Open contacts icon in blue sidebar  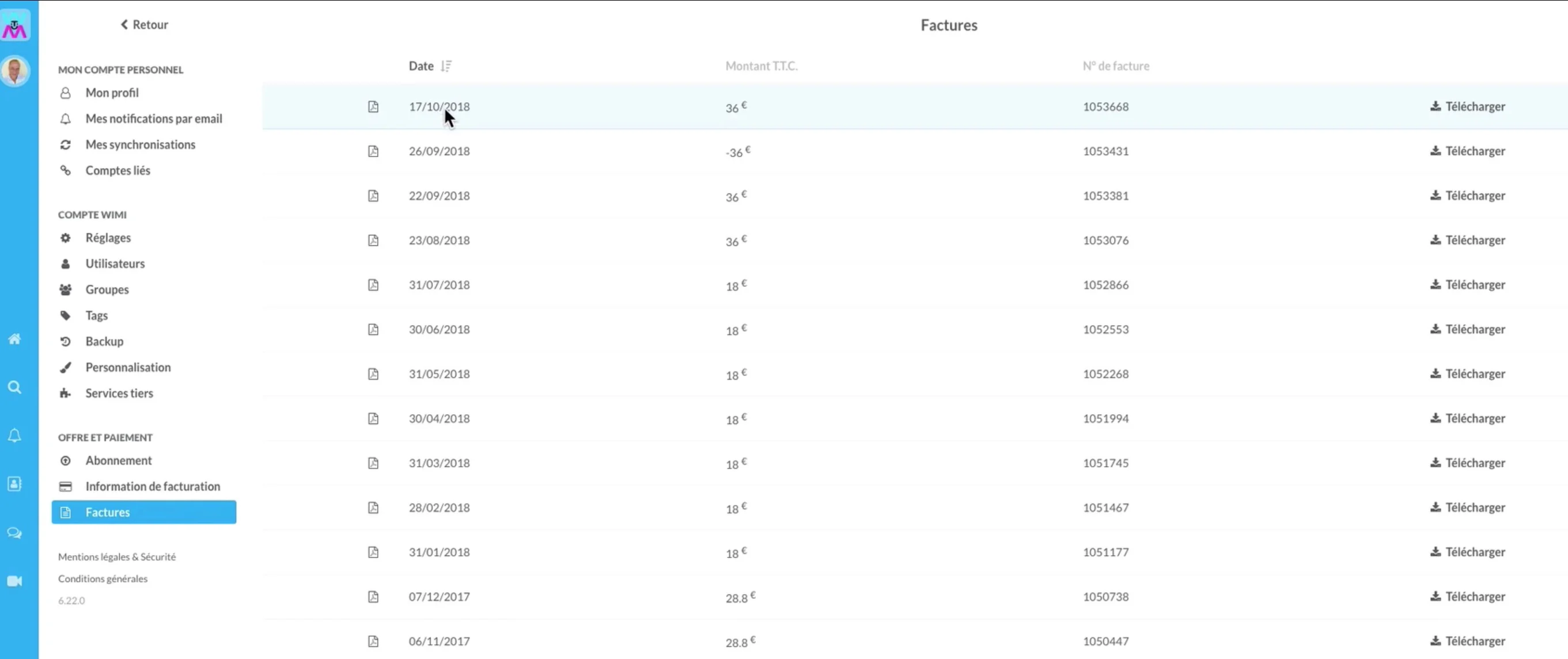[x=14, y=484]
